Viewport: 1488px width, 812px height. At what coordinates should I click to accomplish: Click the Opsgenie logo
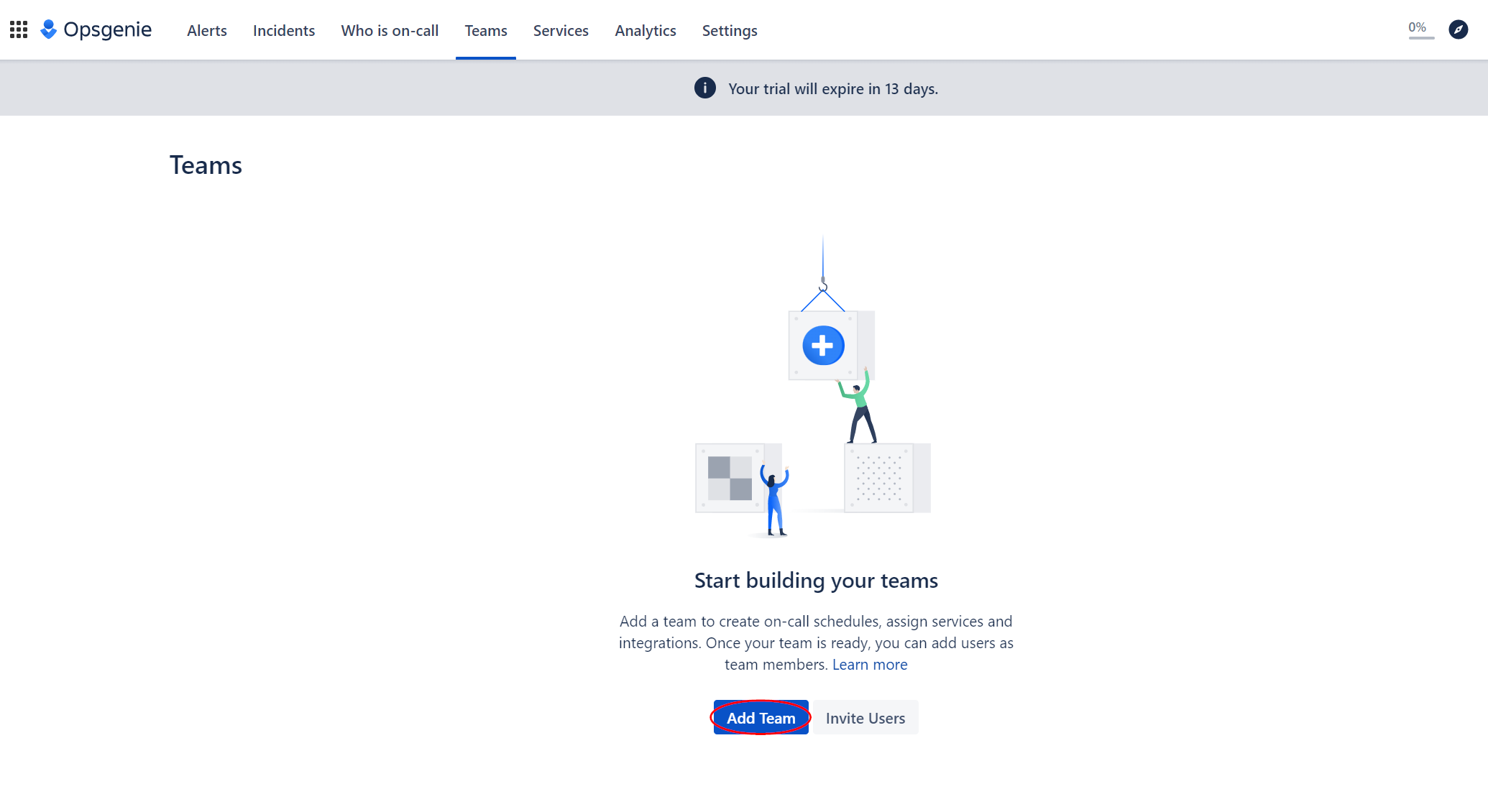[96, 29]
